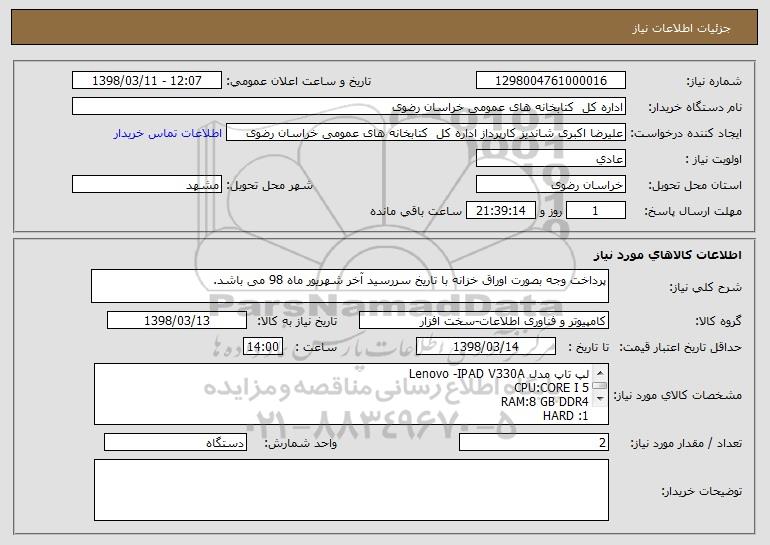Click the header جزئیات اطلاعات نیاز
Viewport: 770px width, 545px height.
pos(681,28)
